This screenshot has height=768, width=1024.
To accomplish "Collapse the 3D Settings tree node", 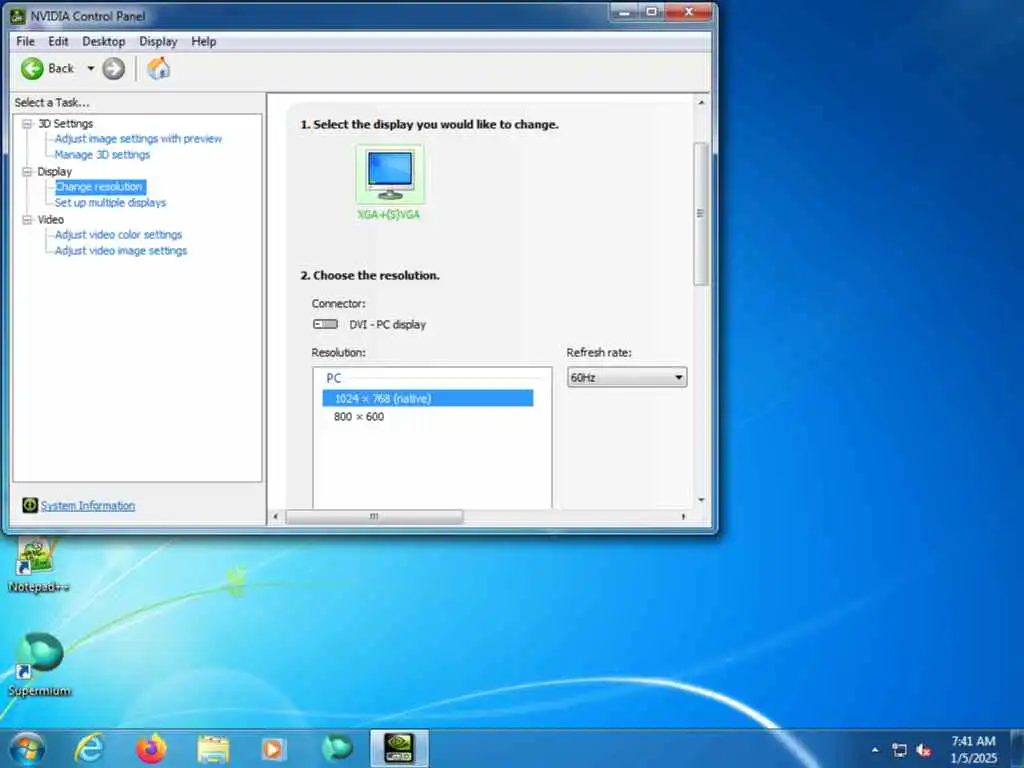I will pos(27,123).
